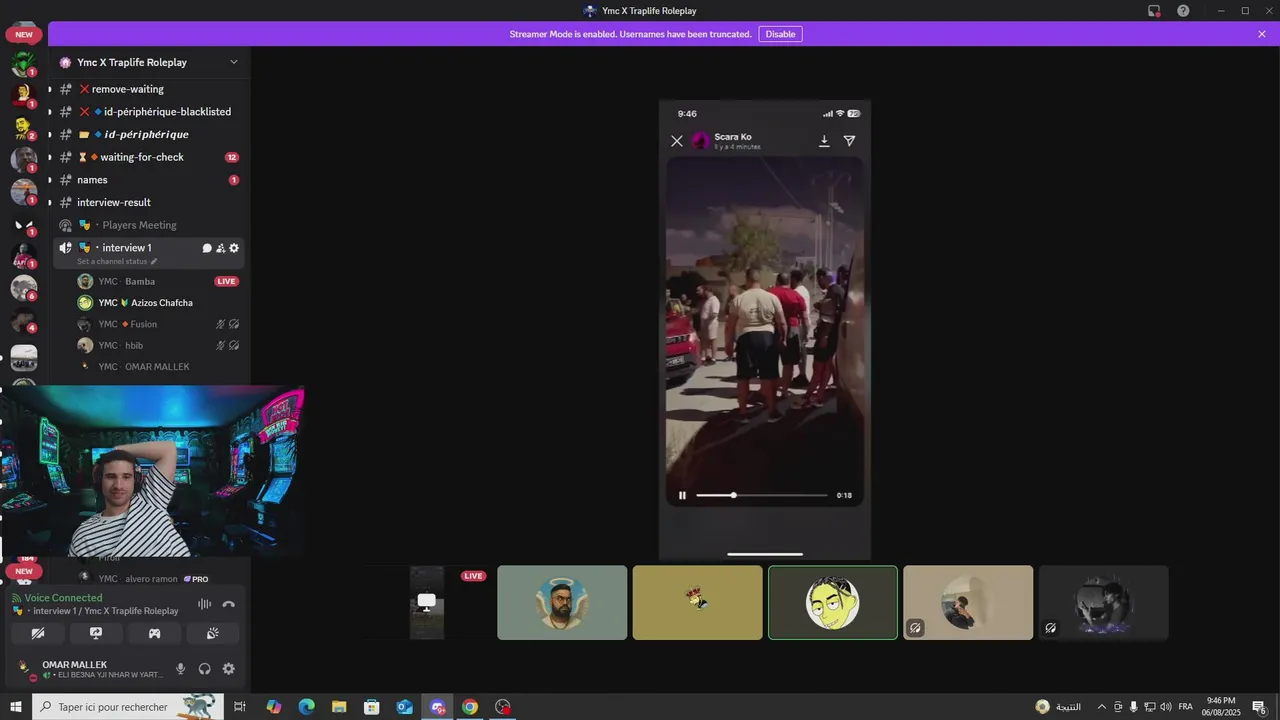Expand threads arrow for remove-waiting channel

point(49,89)
